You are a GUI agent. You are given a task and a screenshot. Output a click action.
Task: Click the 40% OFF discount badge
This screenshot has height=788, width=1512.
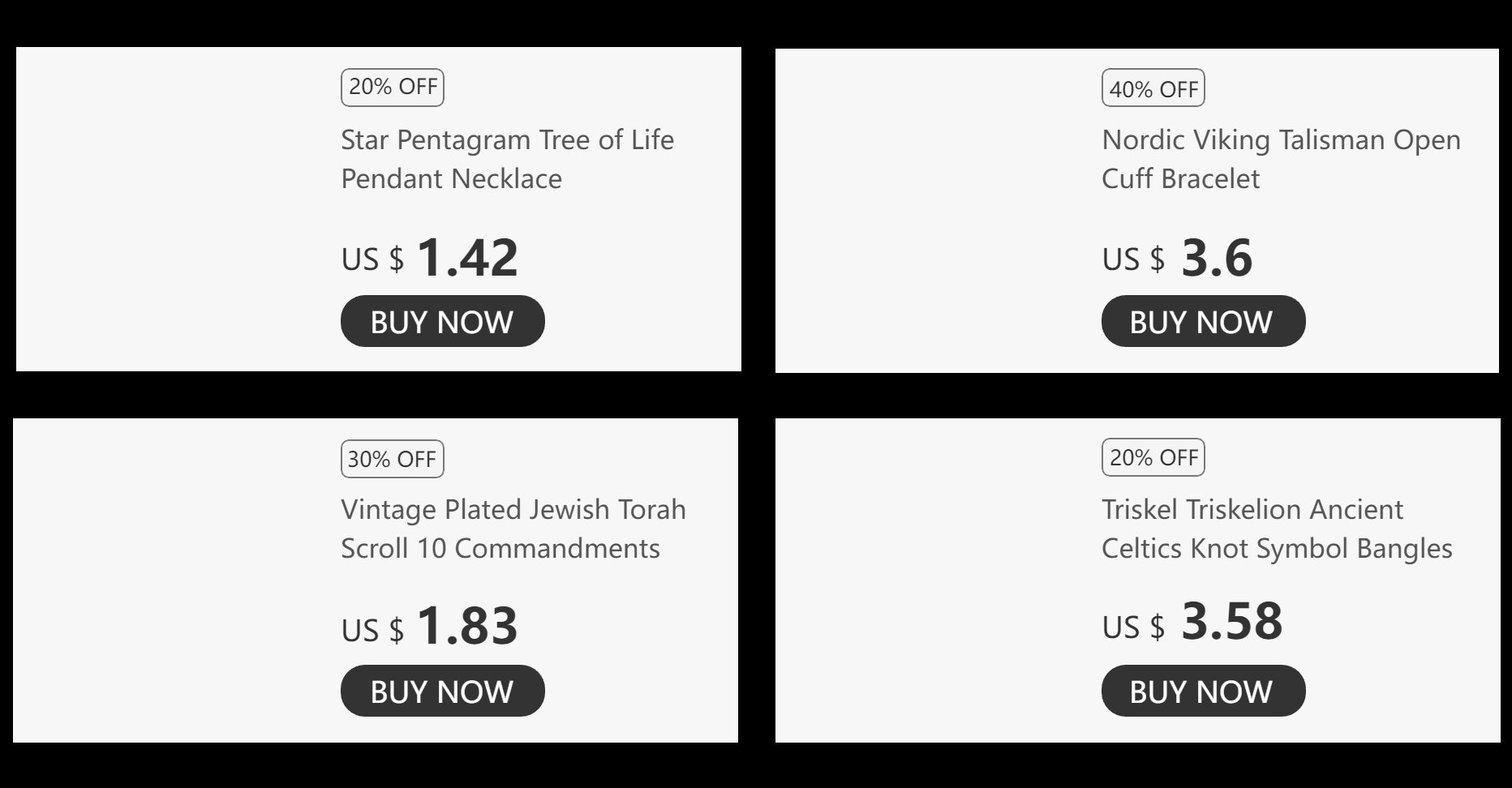click(1153, 88)
